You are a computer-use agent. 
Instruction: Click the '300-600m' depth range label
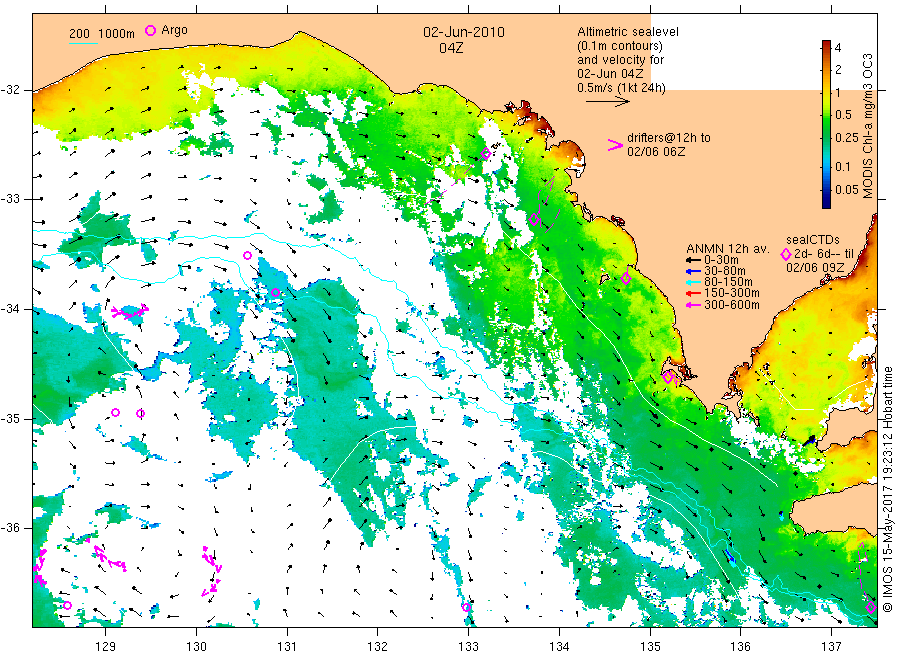click(732, 305)
